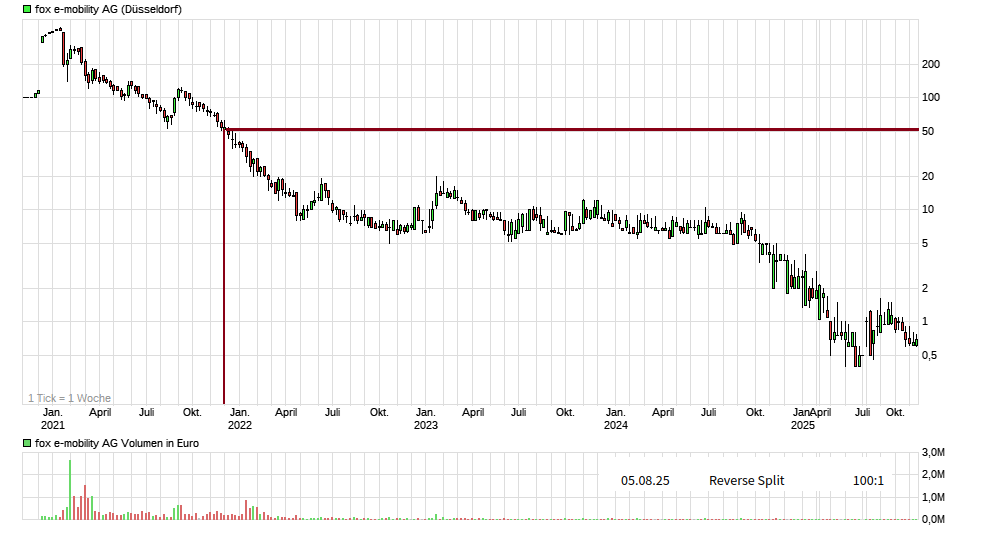
Task: Click the '05.08.25' split date text
Action: pos(645,481)
